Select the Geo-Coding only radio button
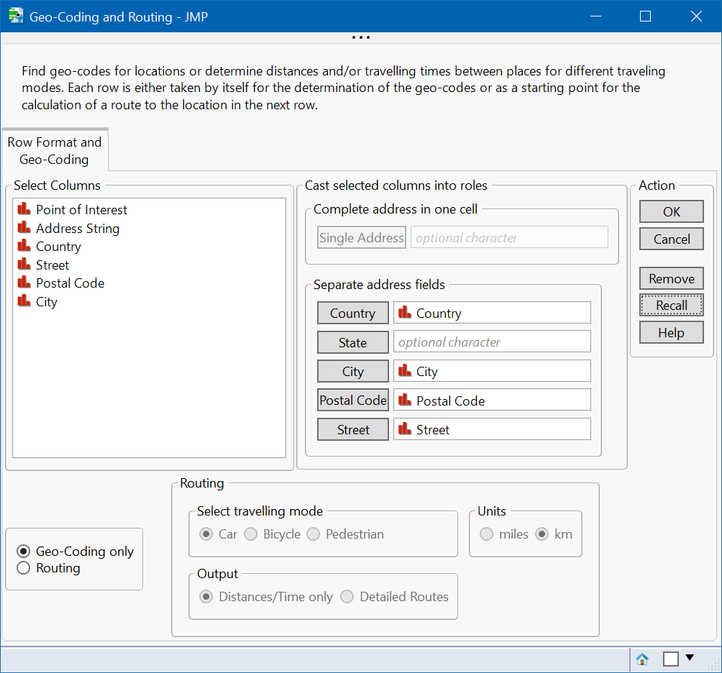The image size is (722, 673). pos(23,551)
